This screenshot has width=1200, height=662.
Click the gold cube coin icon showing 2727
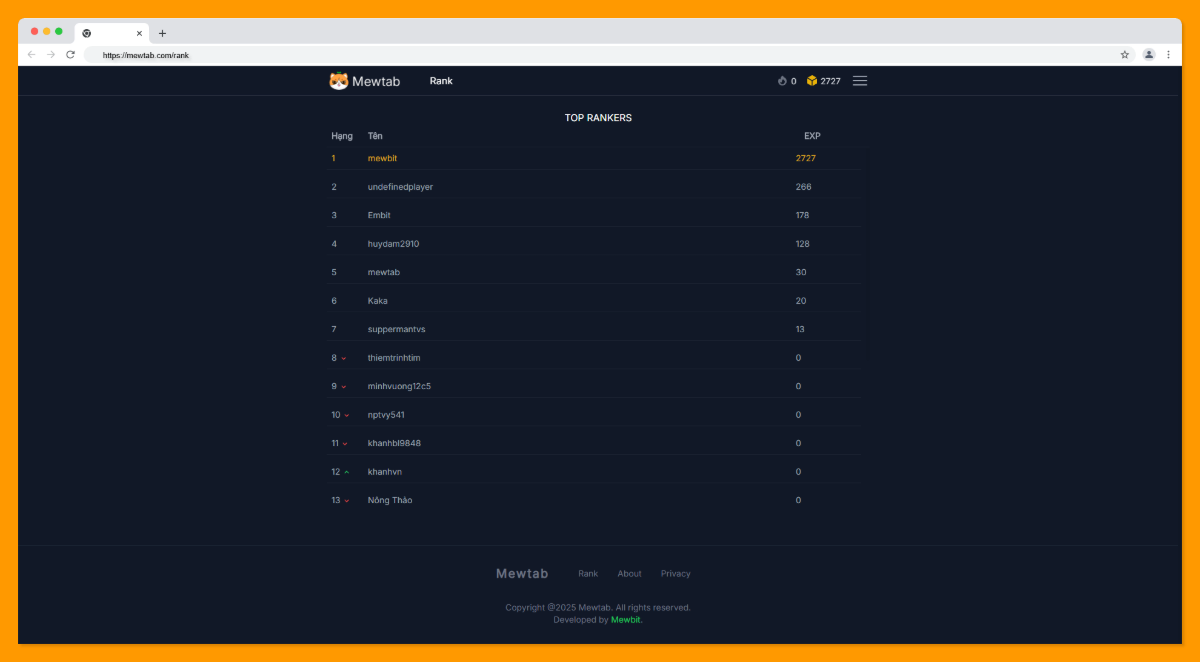pos(812,81)
